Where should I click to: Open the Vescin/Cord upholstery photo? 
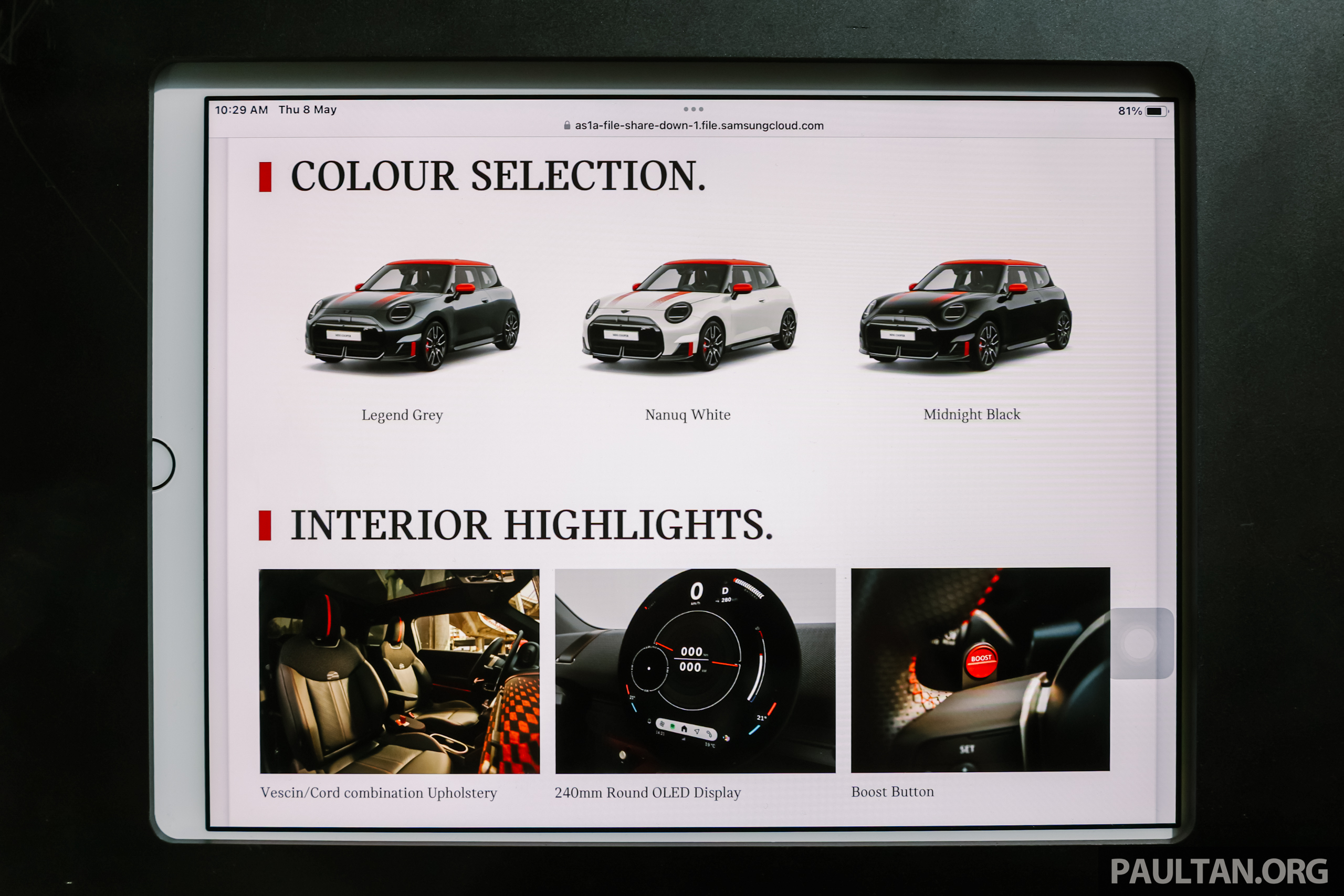point(399,671)
